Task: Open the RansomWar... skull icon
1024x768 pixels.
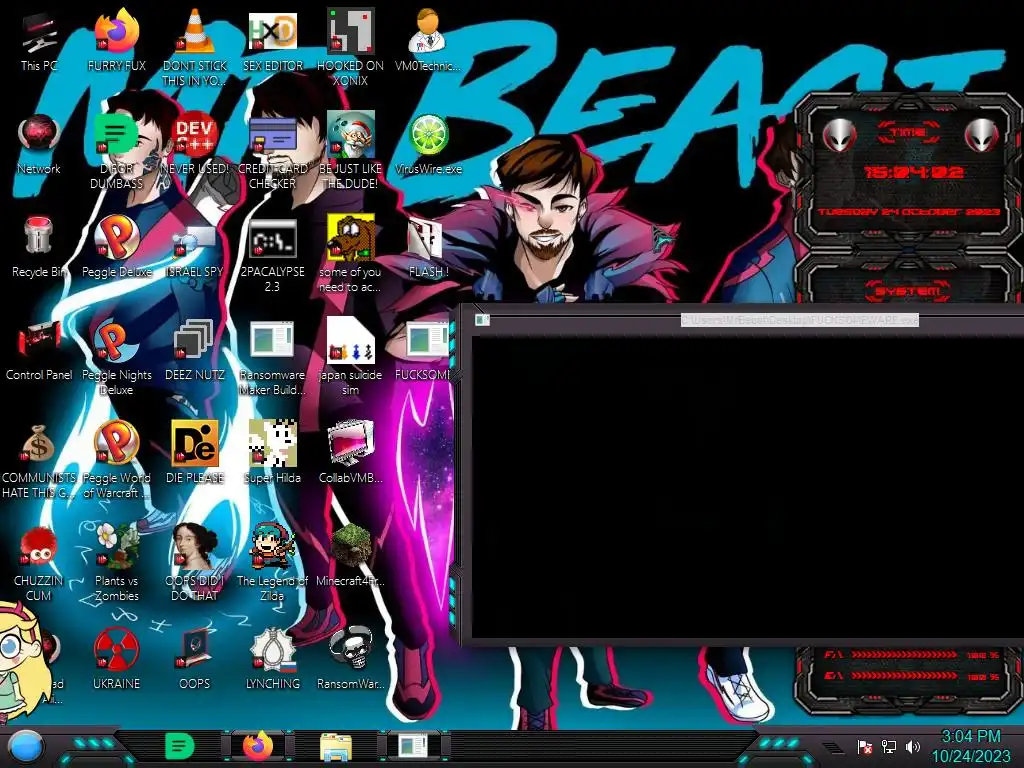Action: coord(351,649)
